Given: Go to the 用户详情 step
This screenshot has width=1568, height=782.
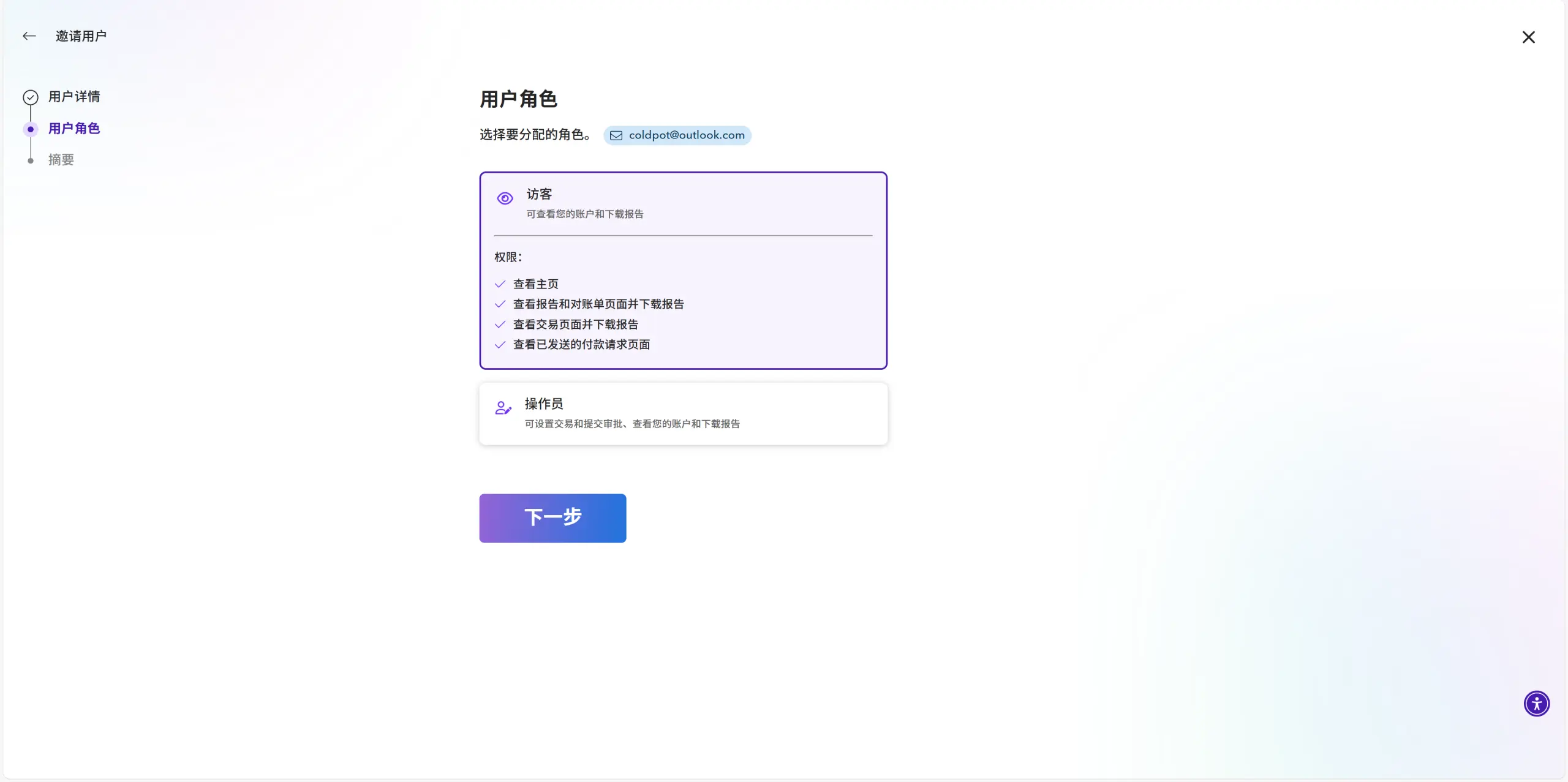Looking at the screenshot, I should pyautogui.click(x=74, y=97).
